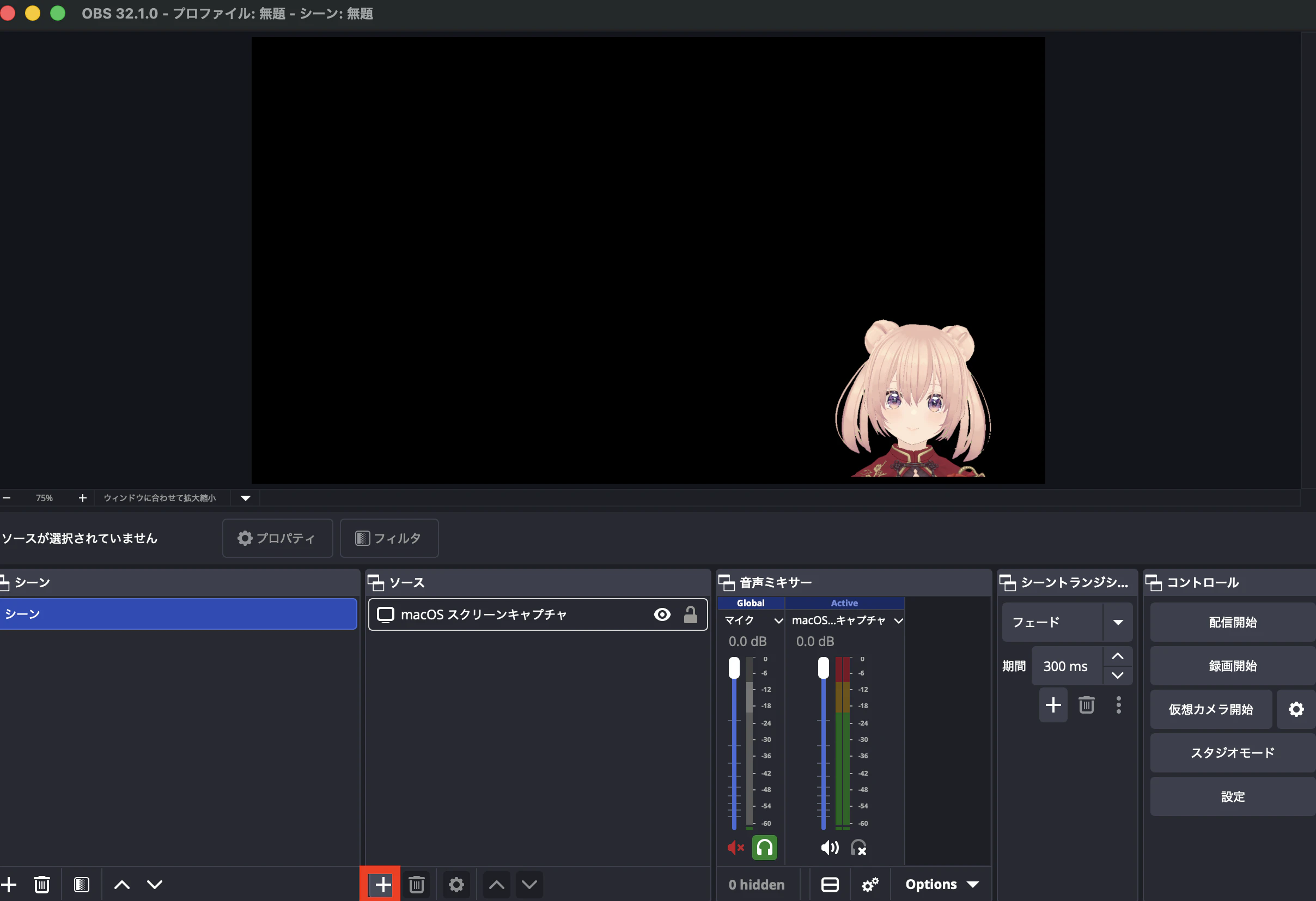Move source down in Sources toolbar
Screen dimensions: 1316x901
click(x=529, y=884)
